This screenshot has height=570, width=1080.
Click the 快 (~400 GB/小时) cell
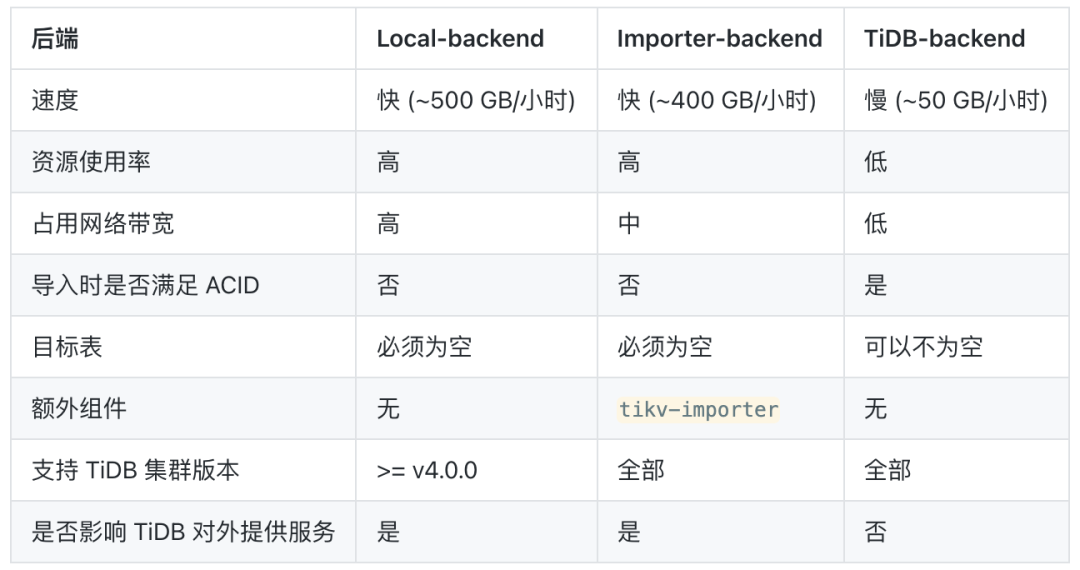coord(717,101)
